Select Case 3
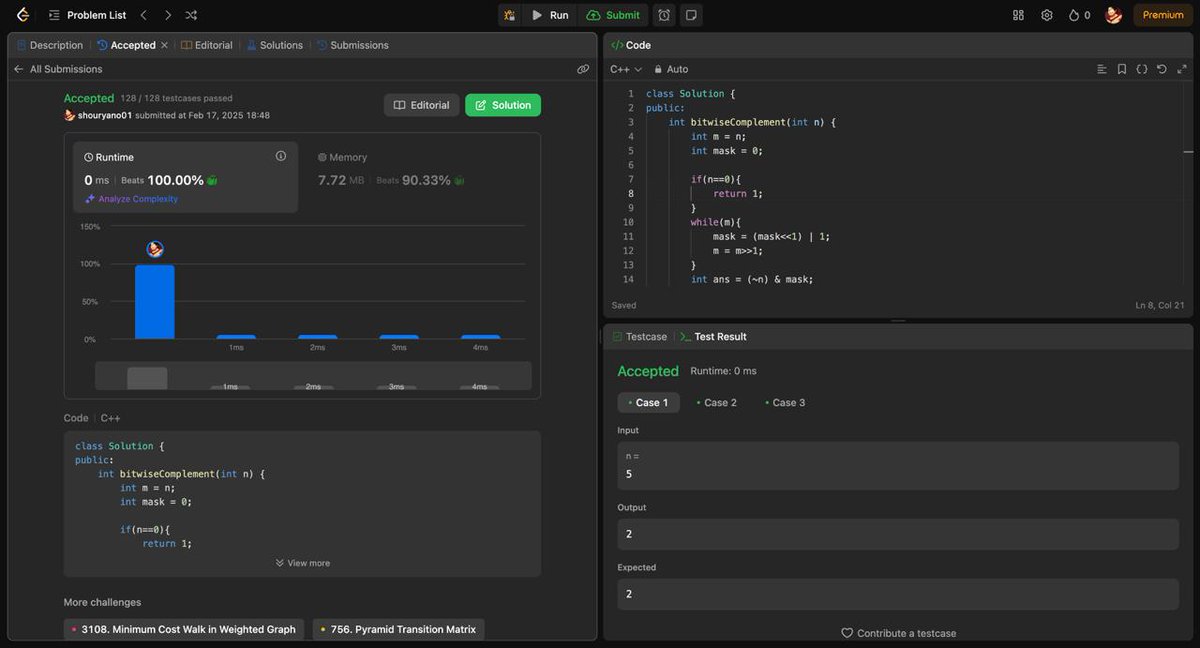Screen dimensions: 1200x648 pyautogui.click(x=785, y=403)
